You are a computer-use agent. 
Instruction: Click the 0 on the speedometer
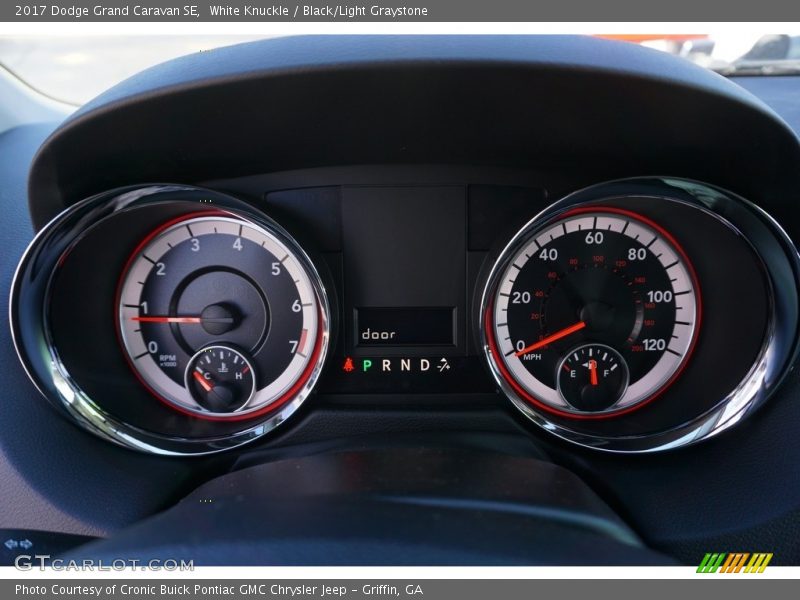click(520, 346)
